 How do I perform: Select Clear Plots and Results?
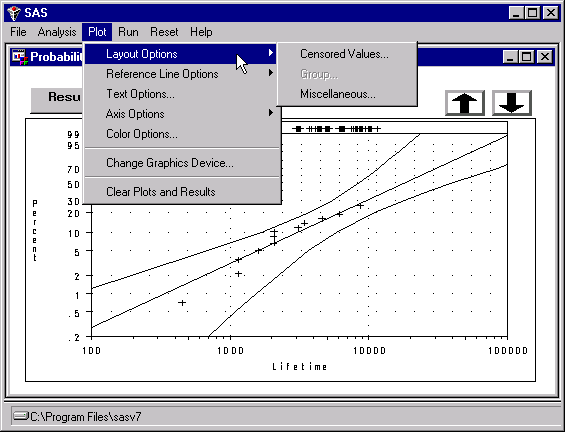181,192
